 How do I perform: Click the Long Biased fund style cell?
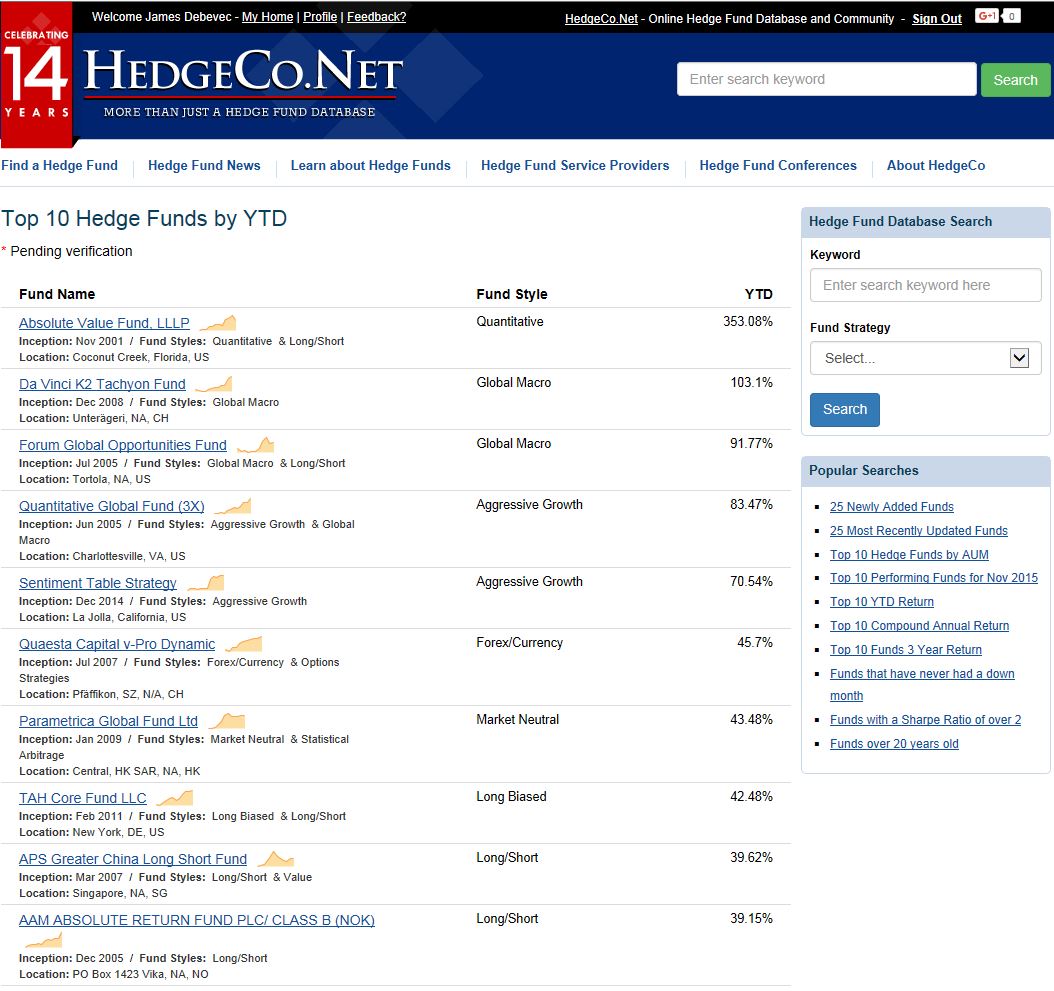coord(512,797)
